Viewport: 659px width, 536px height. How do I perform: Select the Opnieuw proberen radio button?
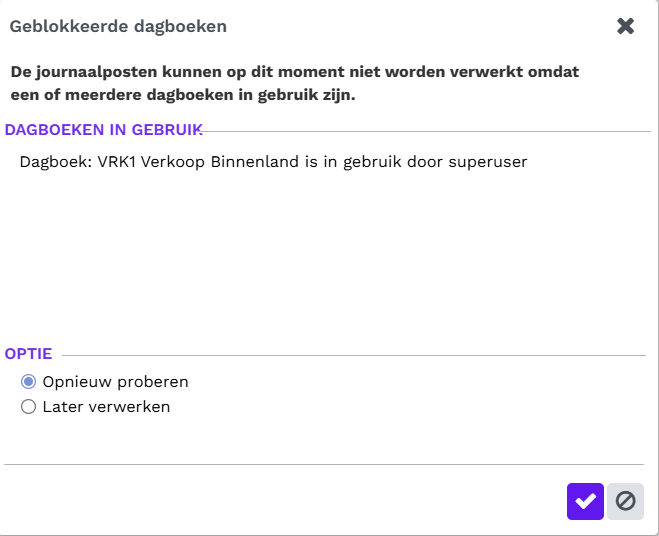point(28,382)
